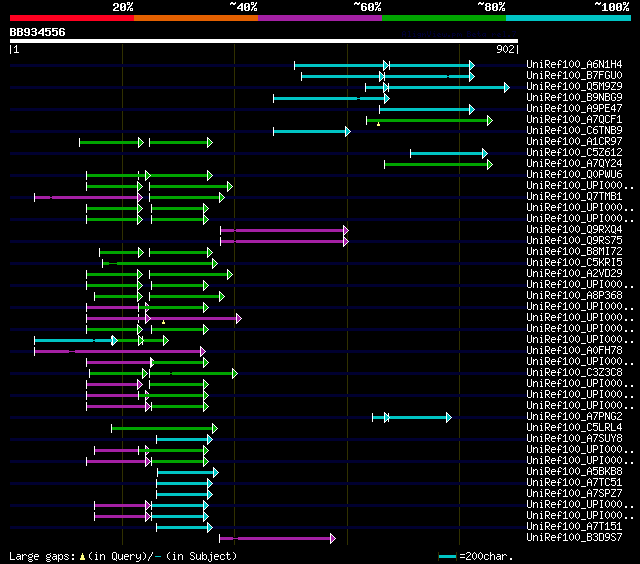Click the yellow gap icon in the Large gaps legend
The height and width of the screenshot is (564, 640).
[x=82, y=556]
